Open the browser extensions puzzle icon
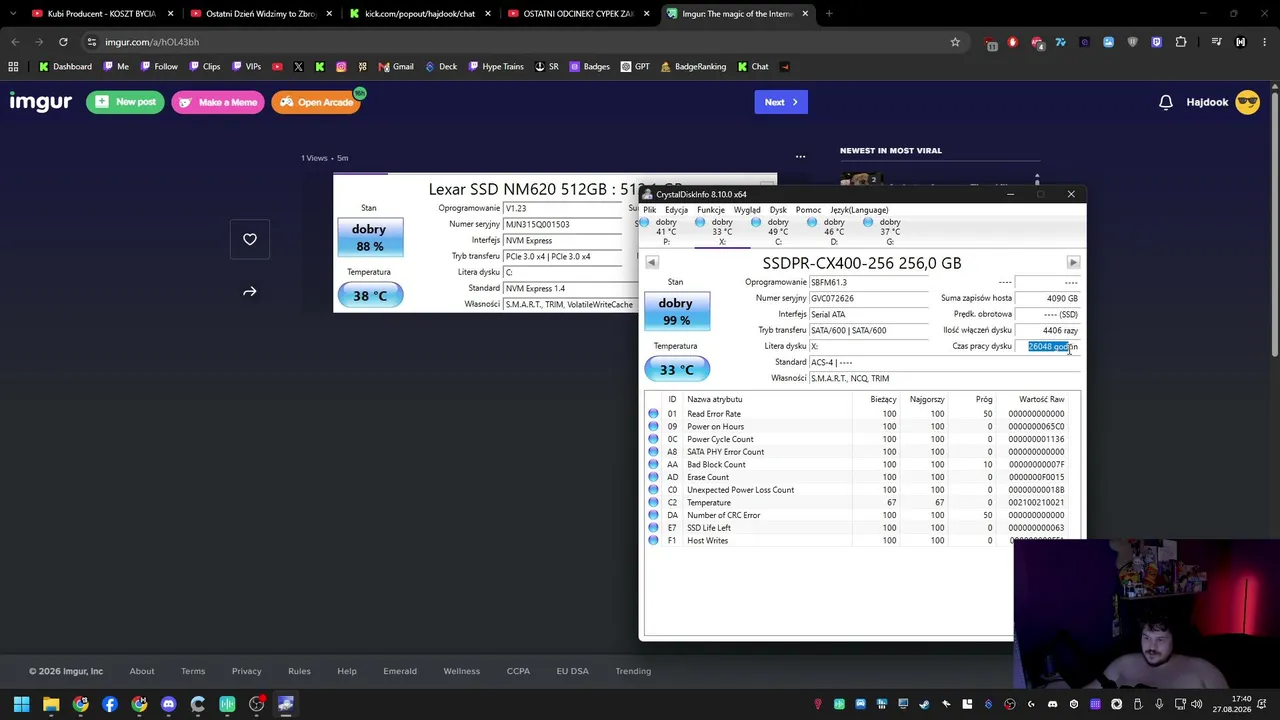The image size is (1280, 720). pos(1181,42)
